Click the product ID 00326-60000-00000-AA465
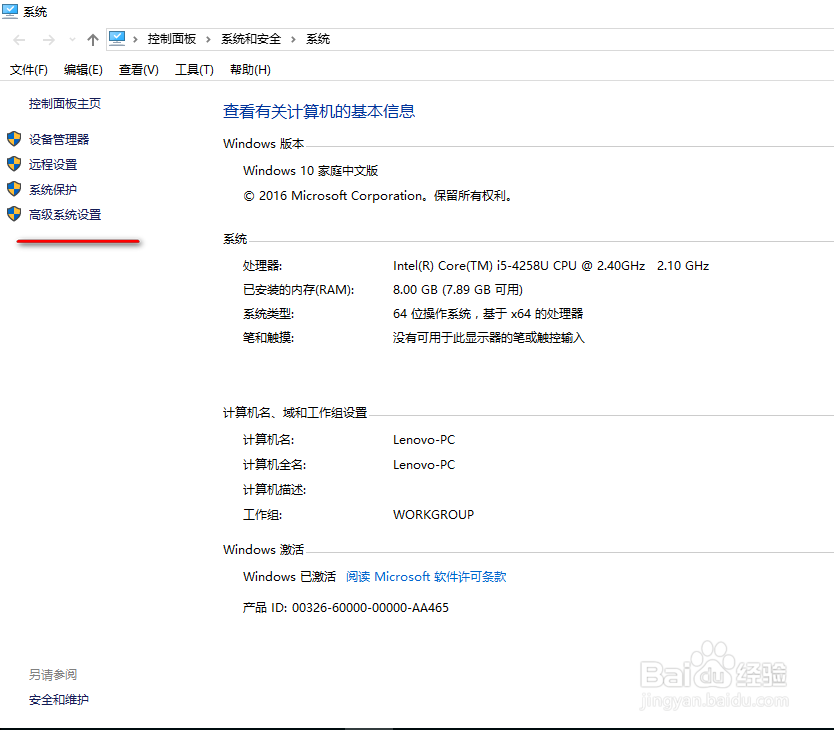This screenshot has width=834, height=730. (370, 608)
